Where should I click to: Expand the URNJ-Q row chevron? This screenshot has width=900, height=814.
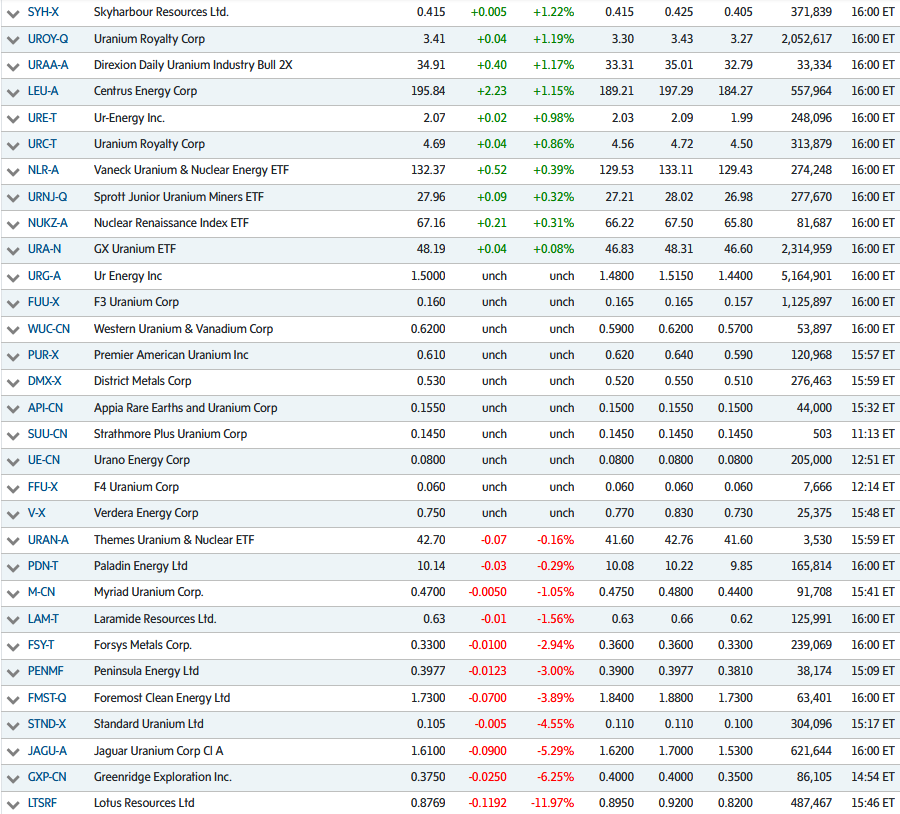13,198
